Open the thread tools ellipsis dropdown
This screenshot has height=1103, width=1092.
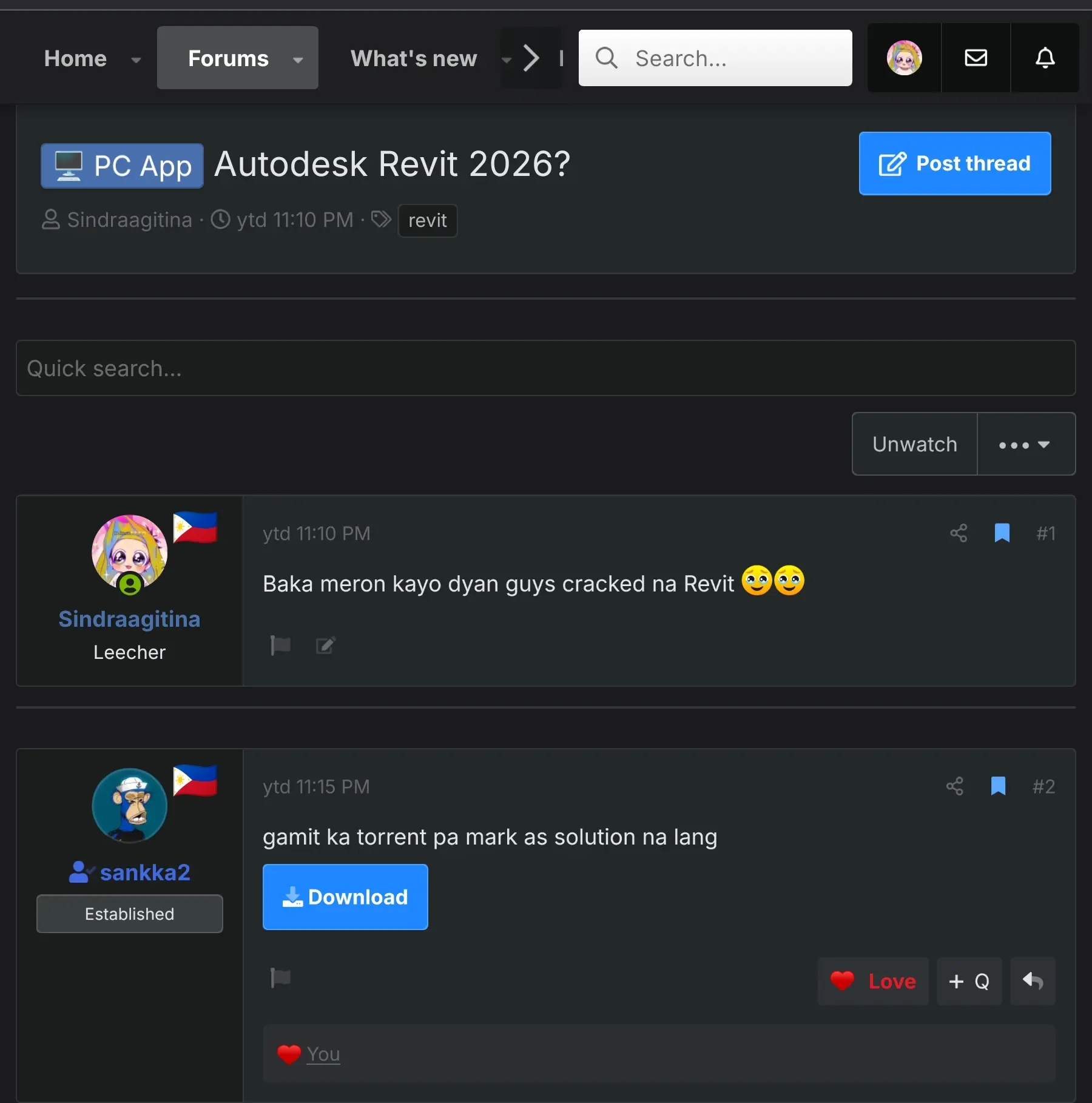point(1025,444)
